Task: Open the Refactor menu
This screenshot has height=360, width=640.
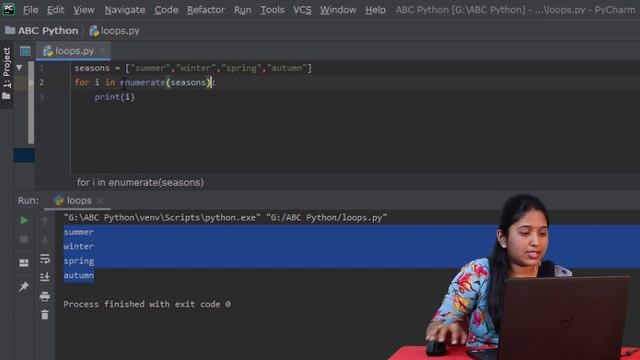Action: coord(206,9)
